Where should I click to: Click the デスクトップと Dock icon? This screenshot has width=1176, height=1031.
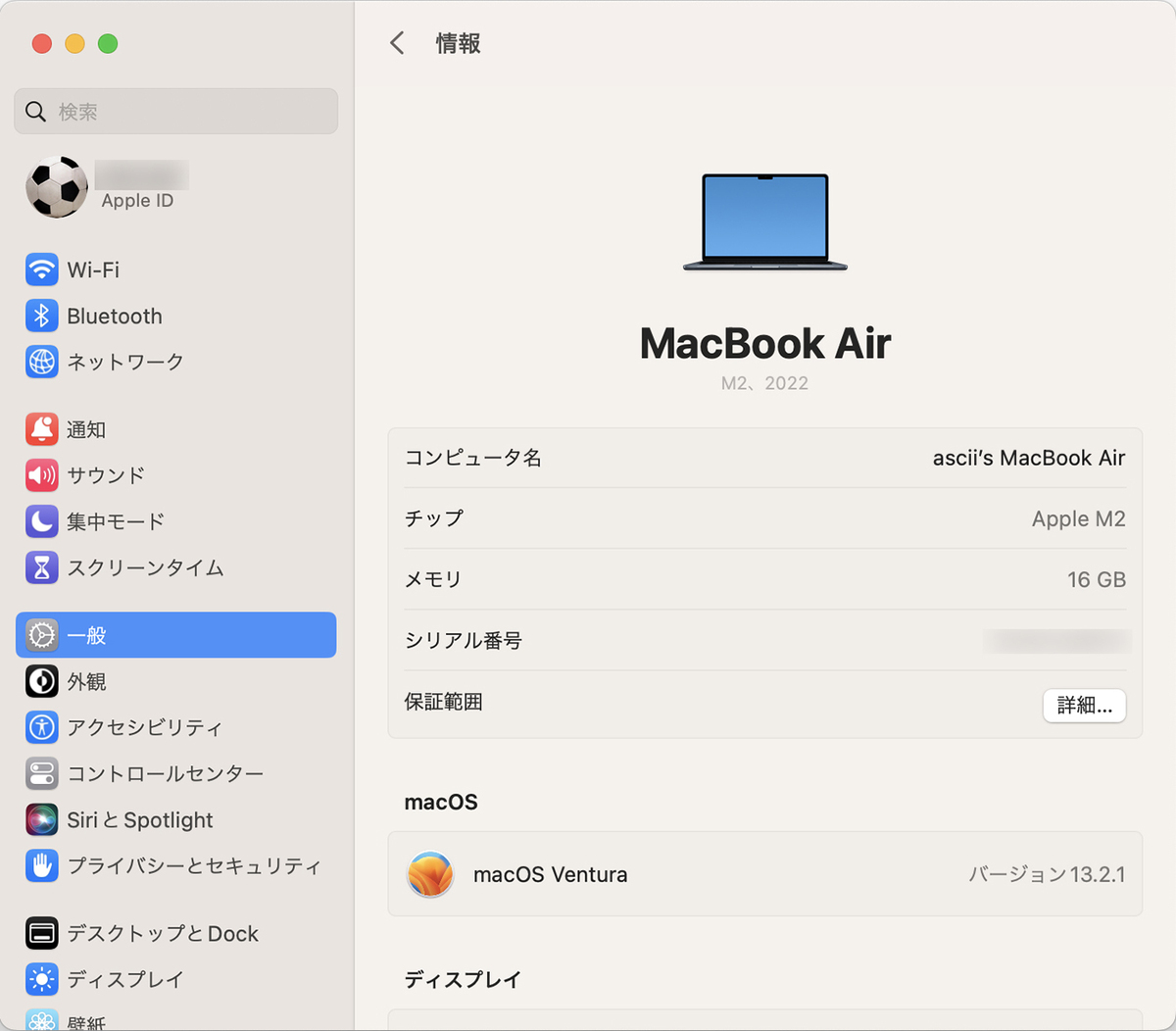[42, 933]
